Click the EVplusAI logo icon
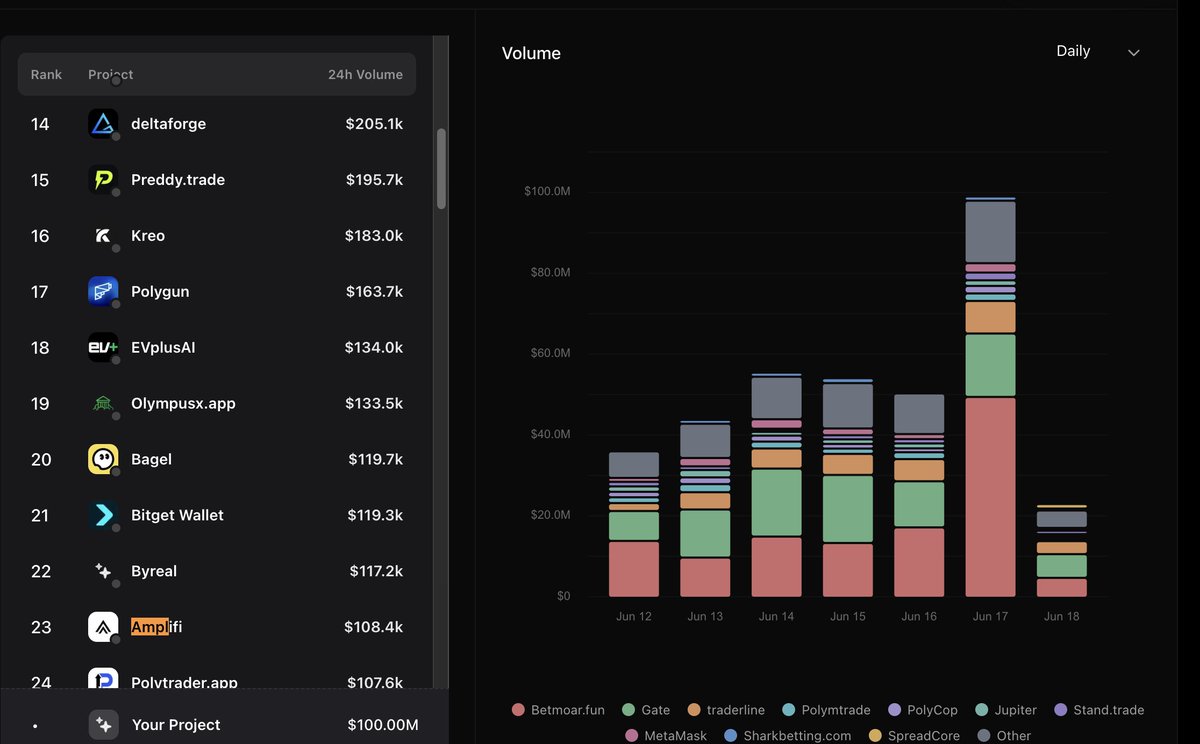Screen dimensions: 1200x744 pos(103,348)
